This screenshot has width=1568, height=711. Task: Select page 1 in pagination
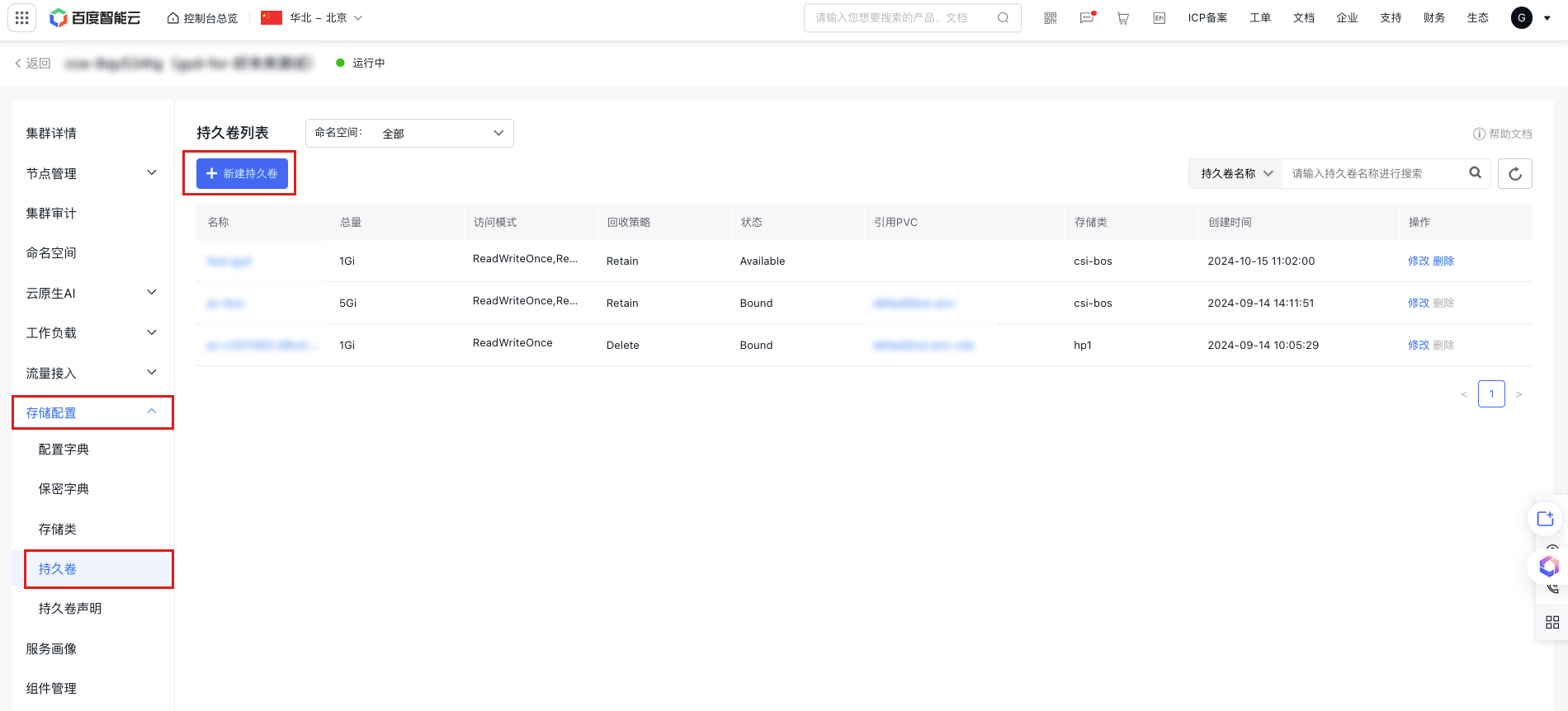(x=1491, y=394)
